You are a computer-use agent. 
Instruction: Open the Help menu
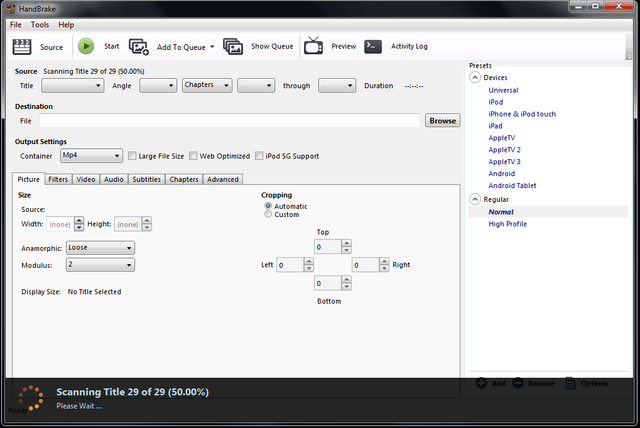(66, 25)
